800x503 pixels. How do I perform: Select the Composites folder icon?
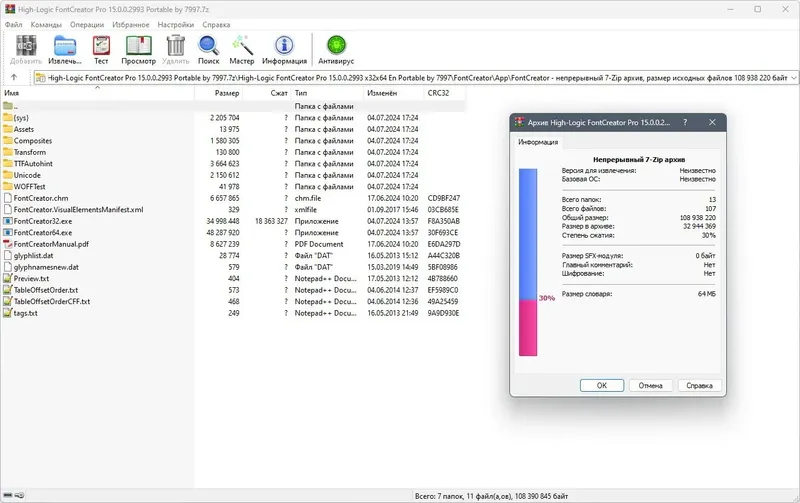point(8,140)
